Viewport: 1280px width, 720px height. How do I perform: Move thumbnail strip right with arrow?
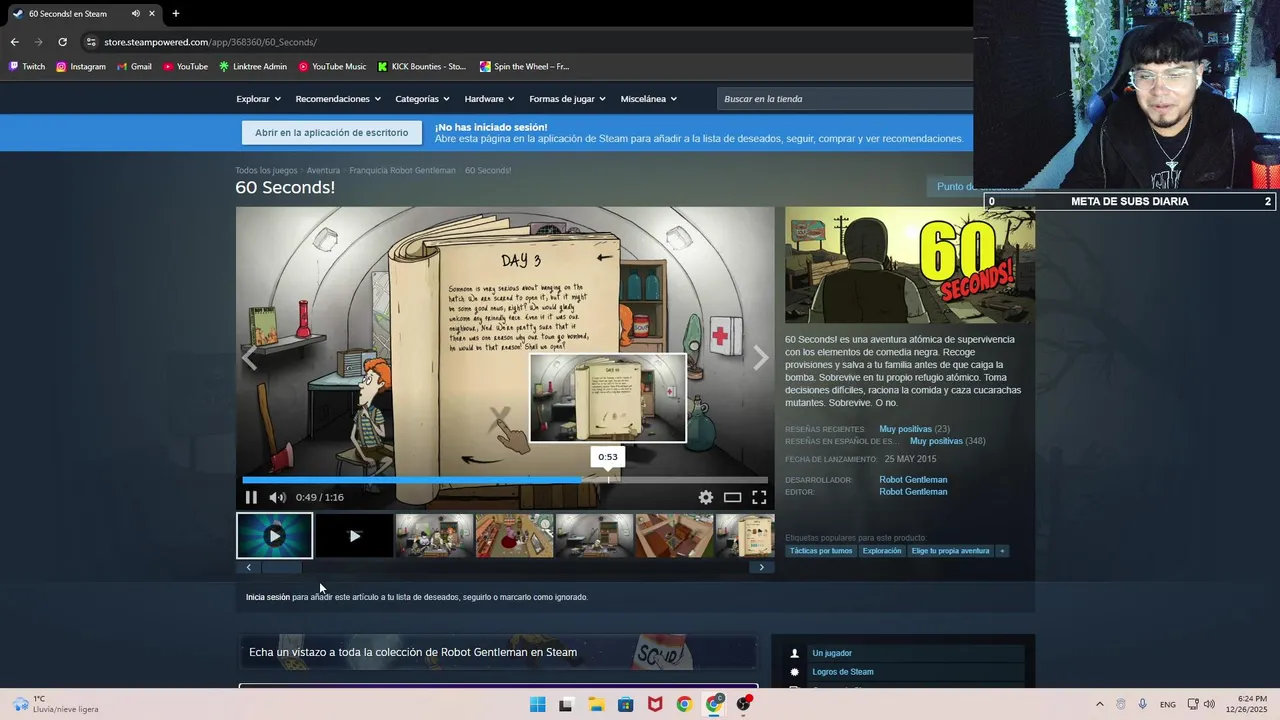coord(761,567)
